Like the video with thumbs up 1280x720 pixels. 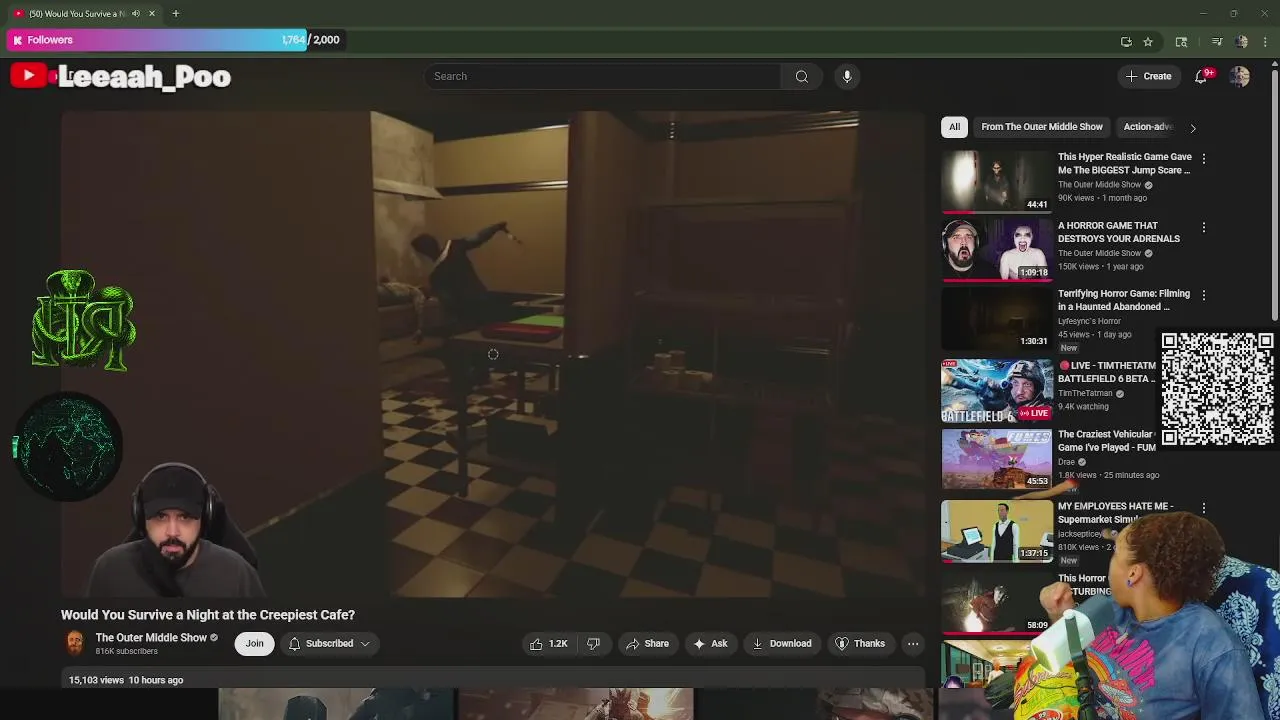(x=547, y=644)
